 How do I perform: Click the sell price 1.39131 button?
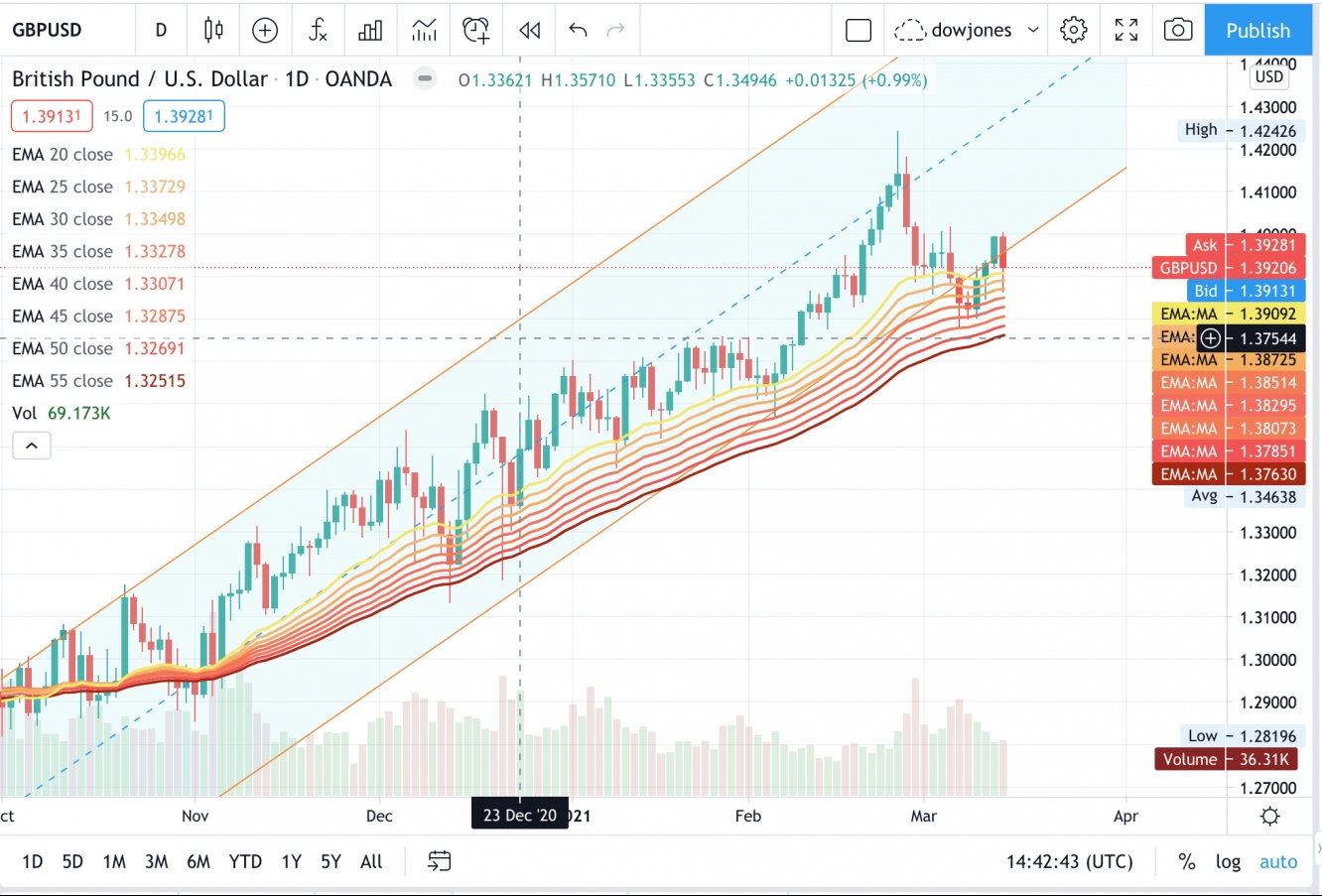click(x=52, y=116)
